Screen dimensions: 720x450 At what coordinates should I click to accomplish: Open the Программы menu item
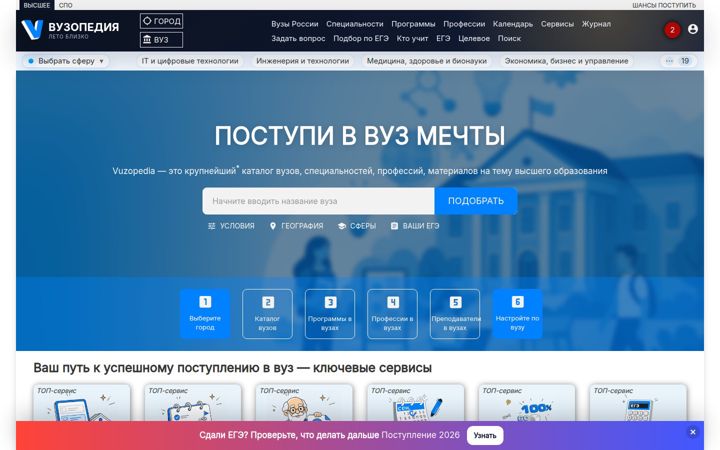click(413, 24)
